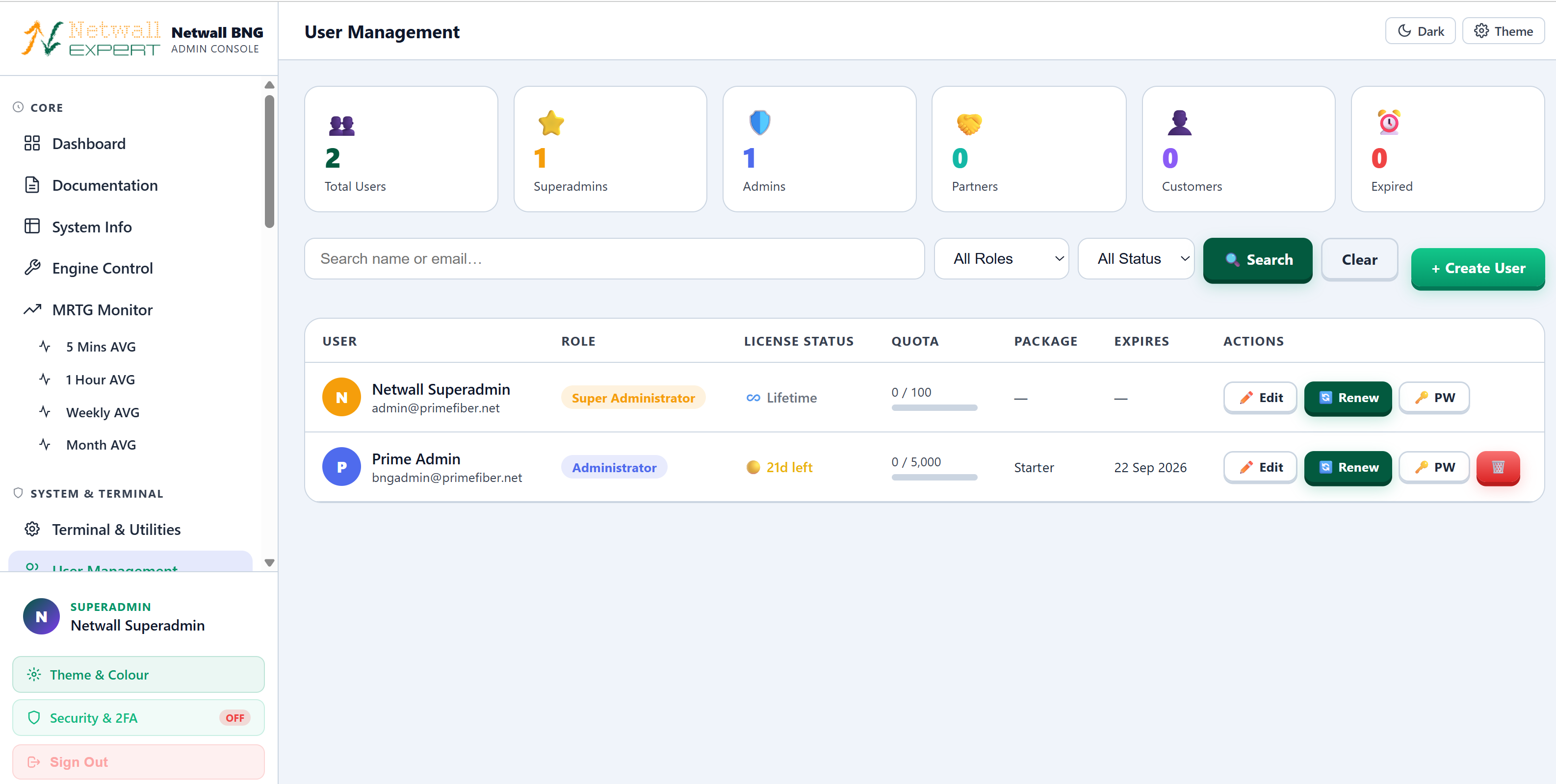Open Theme & Colour settings
Screen dimensions: 1556x784
click(x=138, y=675)
